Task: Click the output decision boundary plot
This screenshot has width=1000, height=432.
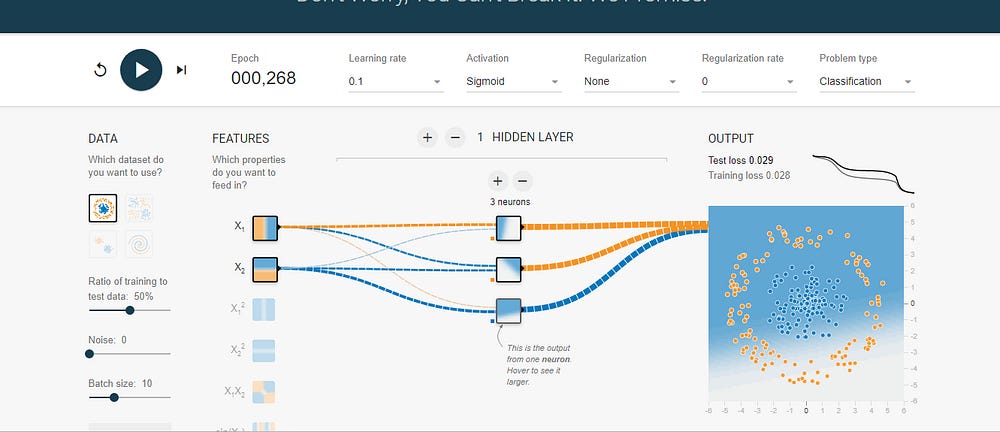Action: click(x=806, y=303)
